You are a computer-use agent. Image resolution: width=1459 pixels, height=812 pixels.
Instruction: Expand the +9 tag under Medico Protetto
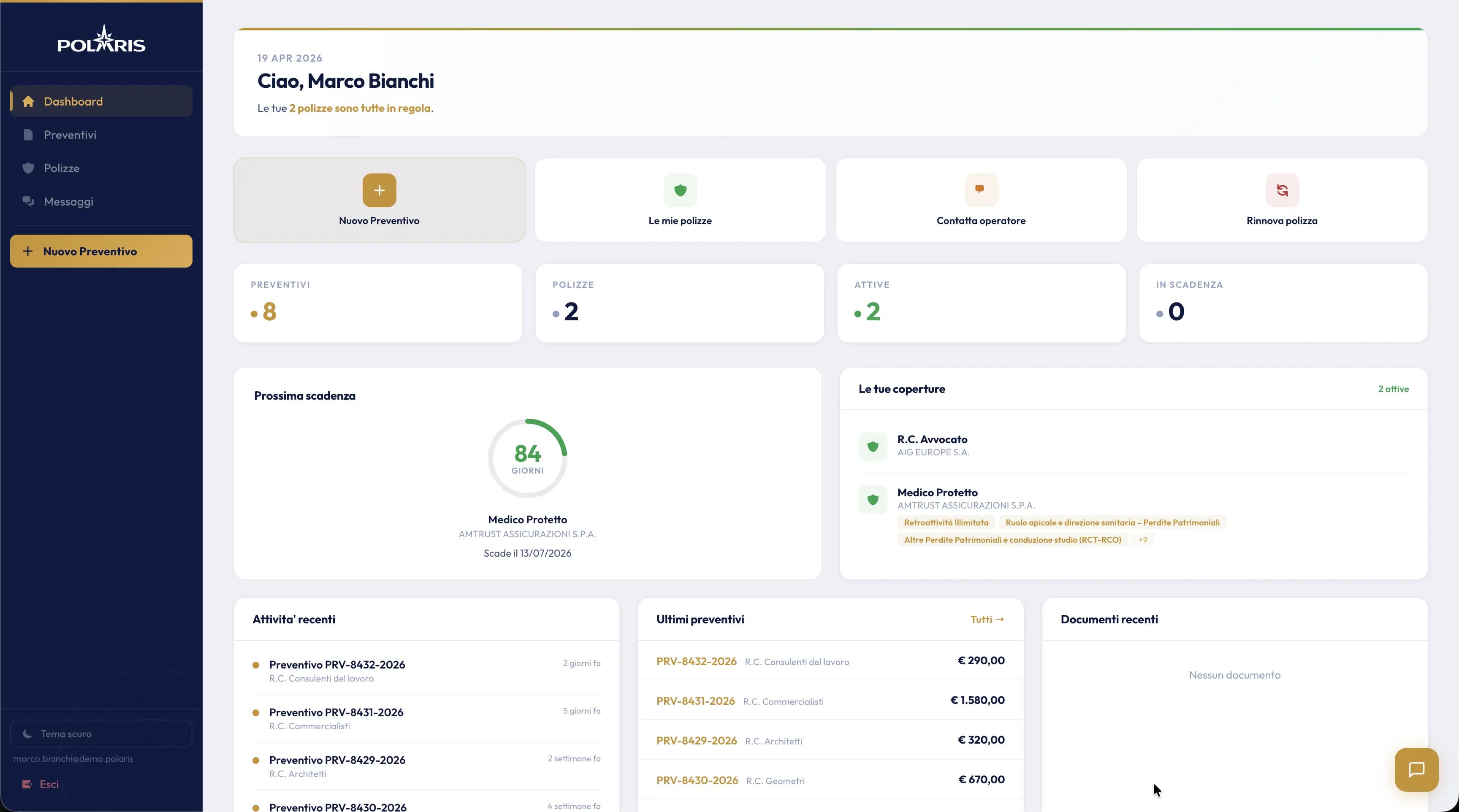point(1142,540)
